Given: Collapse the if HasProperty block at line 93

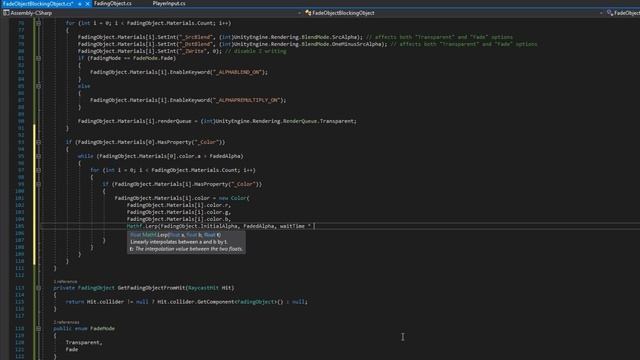Looking at the screenshot, I should (38, 142).
